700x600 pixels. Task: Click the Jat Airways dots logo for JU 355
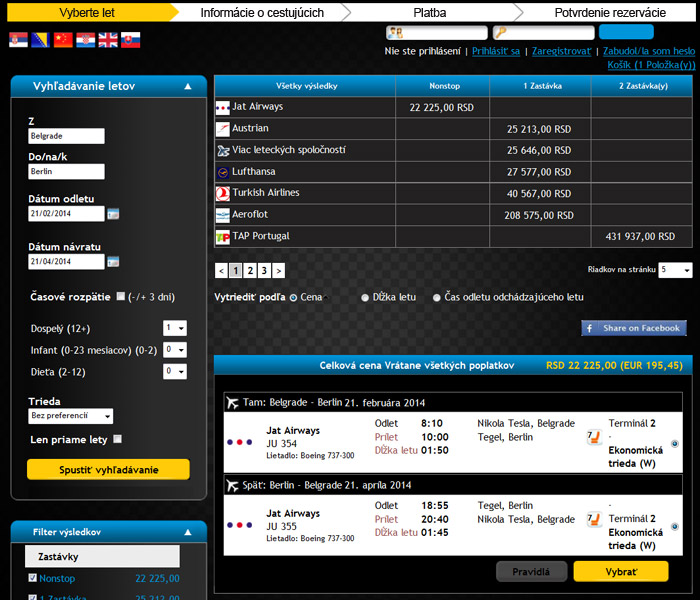click(x=240, y=525)
